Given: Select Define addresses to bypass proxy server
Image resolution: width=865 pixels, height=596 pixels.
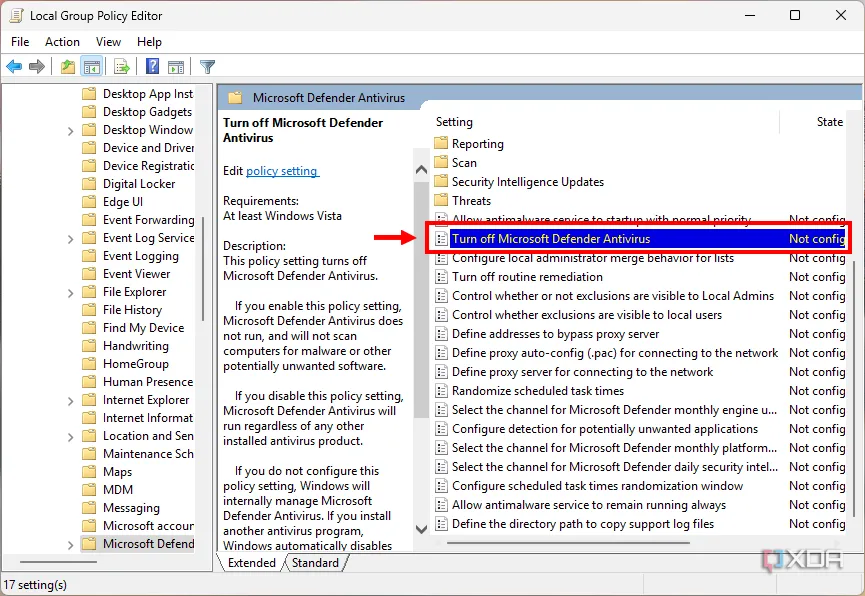Looking at the screenshot, I should (556, 334).
